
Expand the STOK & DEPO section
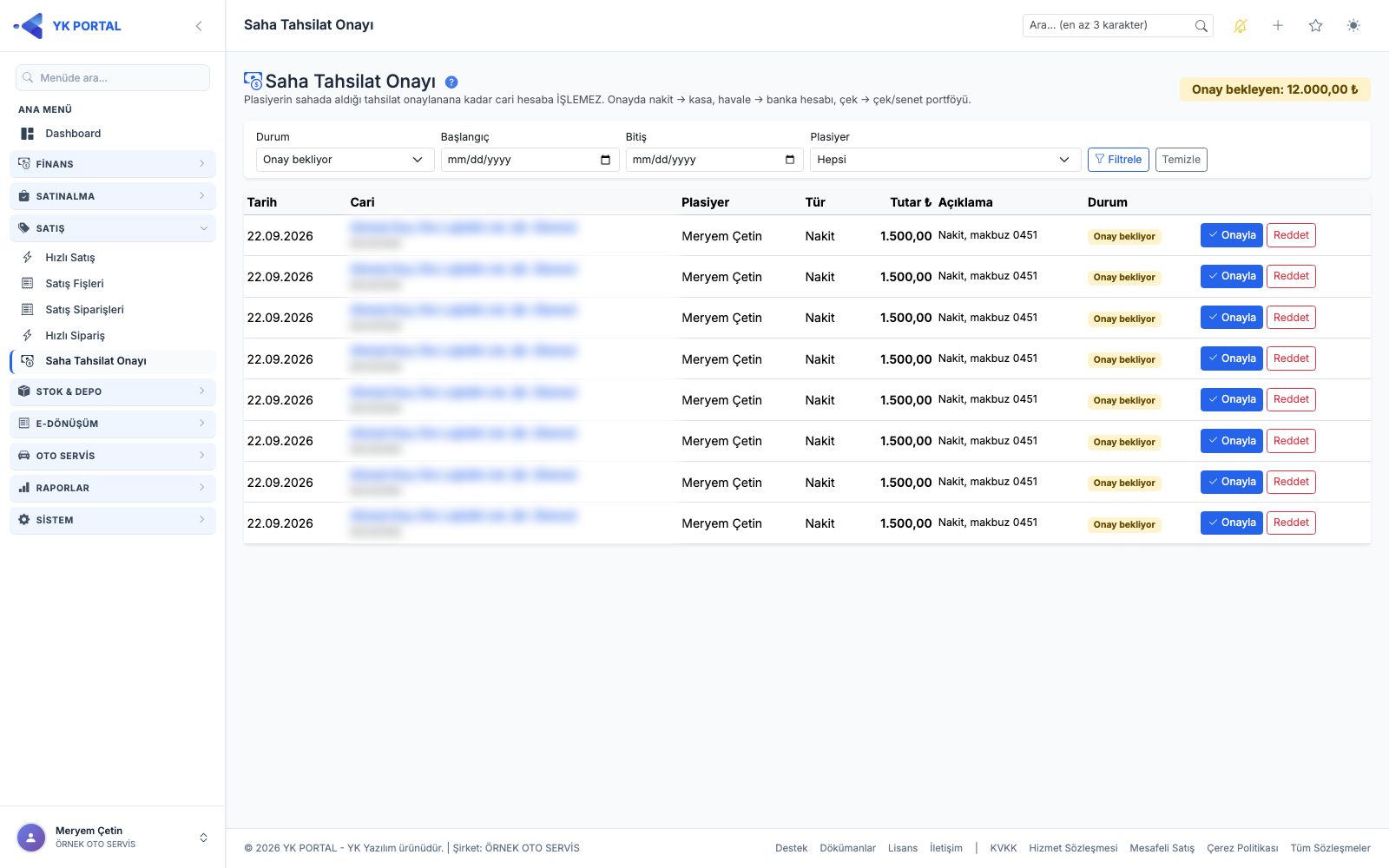point(113,391)
